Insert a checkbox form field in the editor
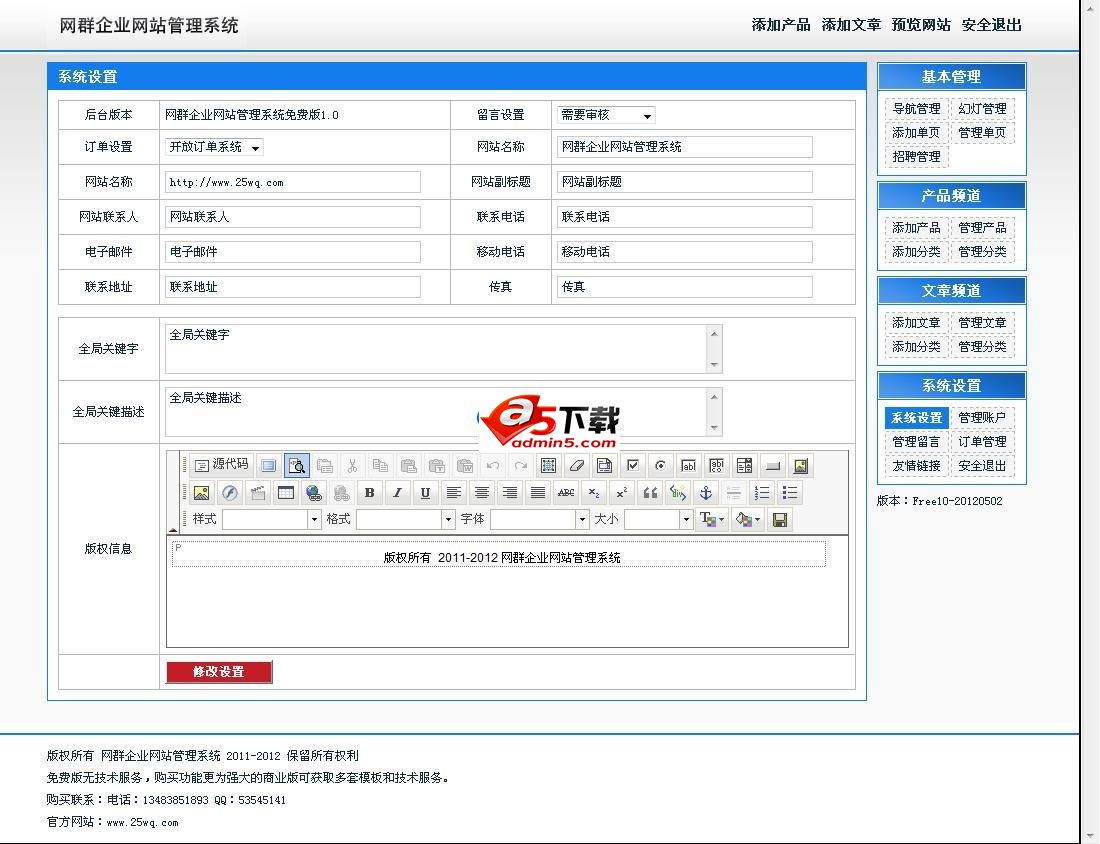The image size is (1100, 844). [x=633, y=465]
